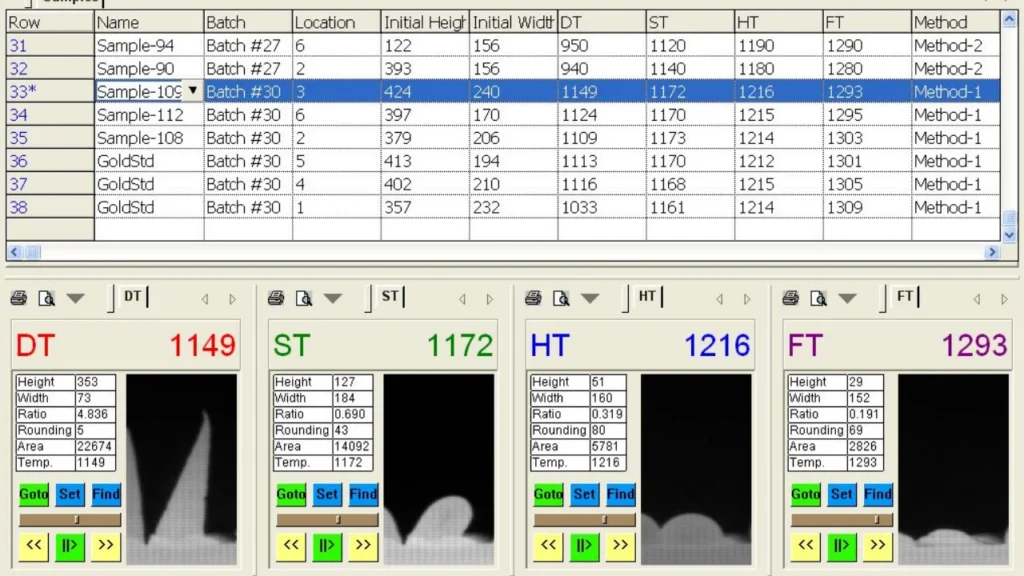The height and width of the screenshot is (576, 1024).
Task: Click the DT panel Area value field 22674
Action: click(x=95, y=447)
